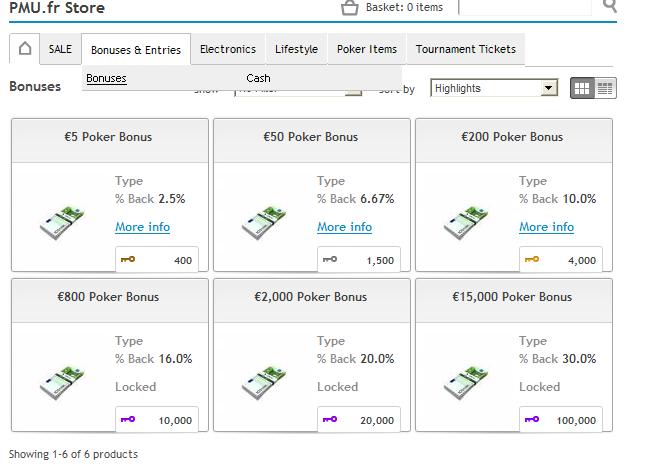The image size is (651, 474).
Task: Click the grey key on €50 bonus
Action: tap(330, 260)
